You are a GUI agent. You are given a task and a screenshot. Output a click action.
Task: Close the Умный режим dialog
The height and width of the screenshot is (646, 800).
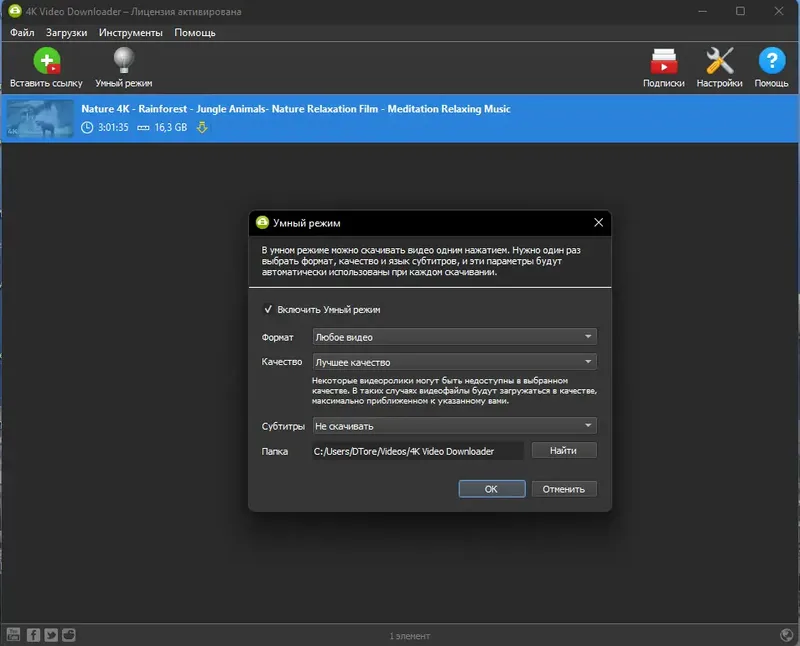point(598,222)
